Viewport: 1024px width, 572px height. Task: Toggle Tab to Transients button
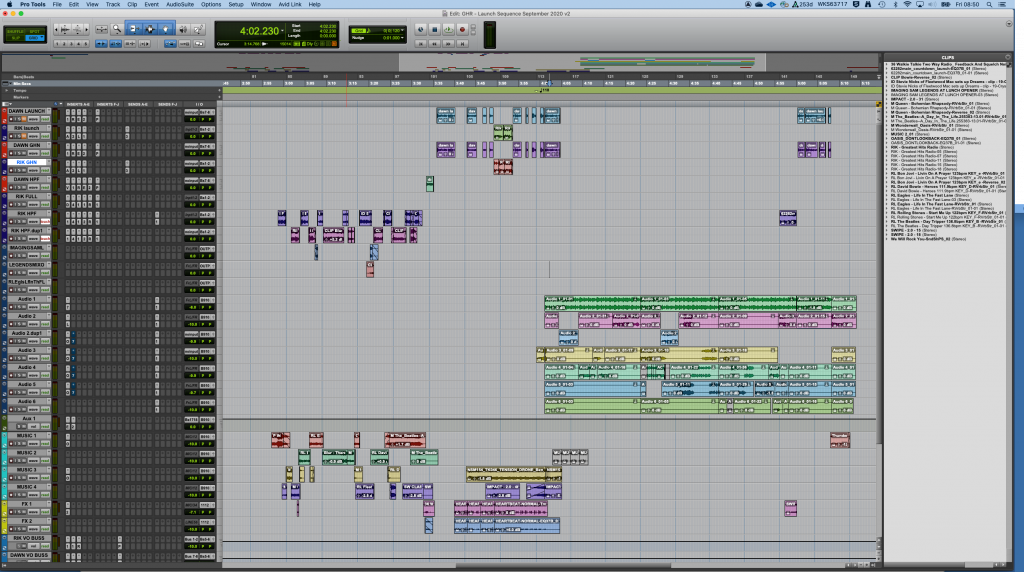coord(101,44)
